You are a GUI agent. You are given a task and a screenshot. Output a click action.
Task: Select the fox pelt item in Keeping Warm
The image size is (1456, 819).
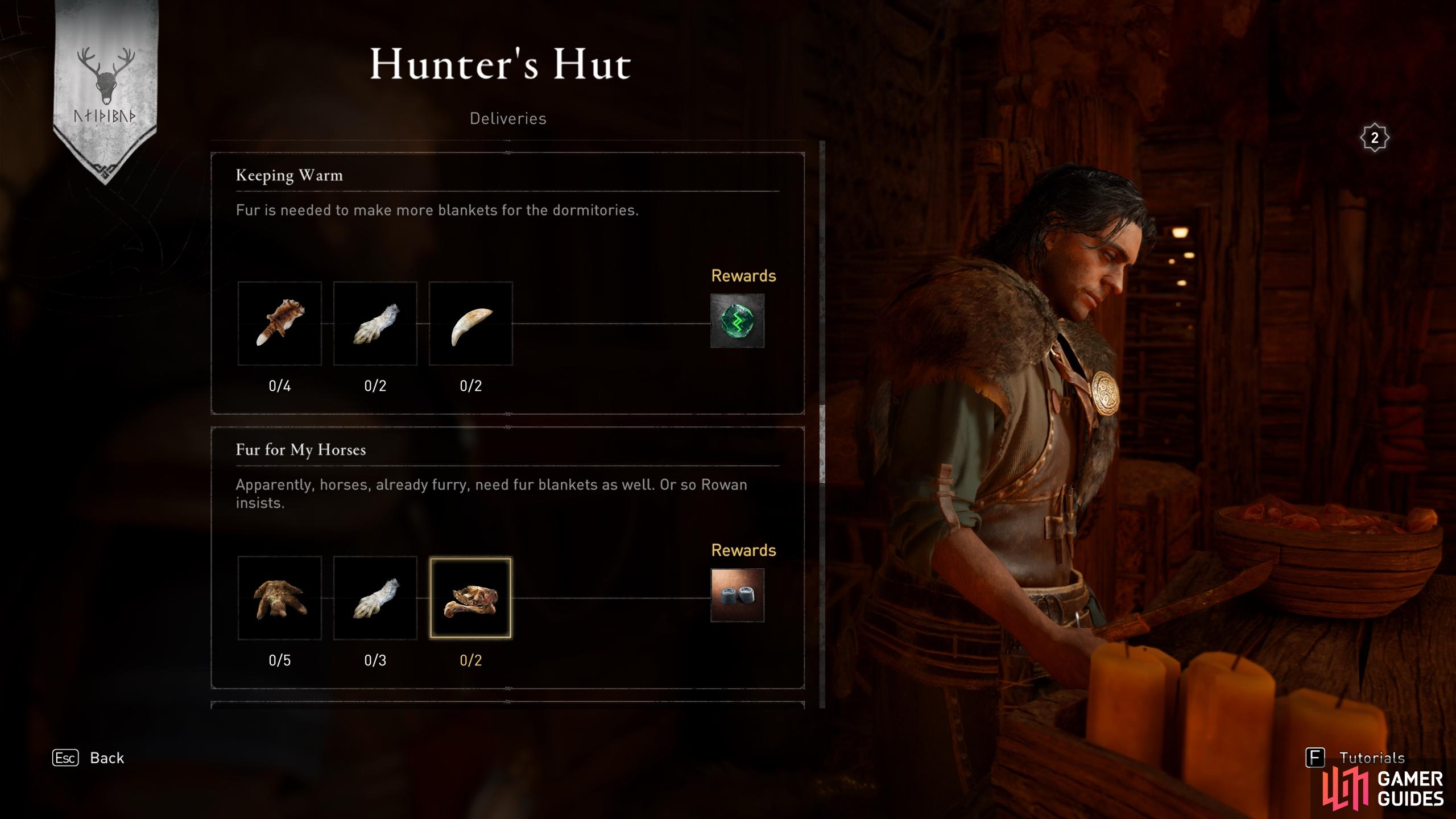pos(279,323)
